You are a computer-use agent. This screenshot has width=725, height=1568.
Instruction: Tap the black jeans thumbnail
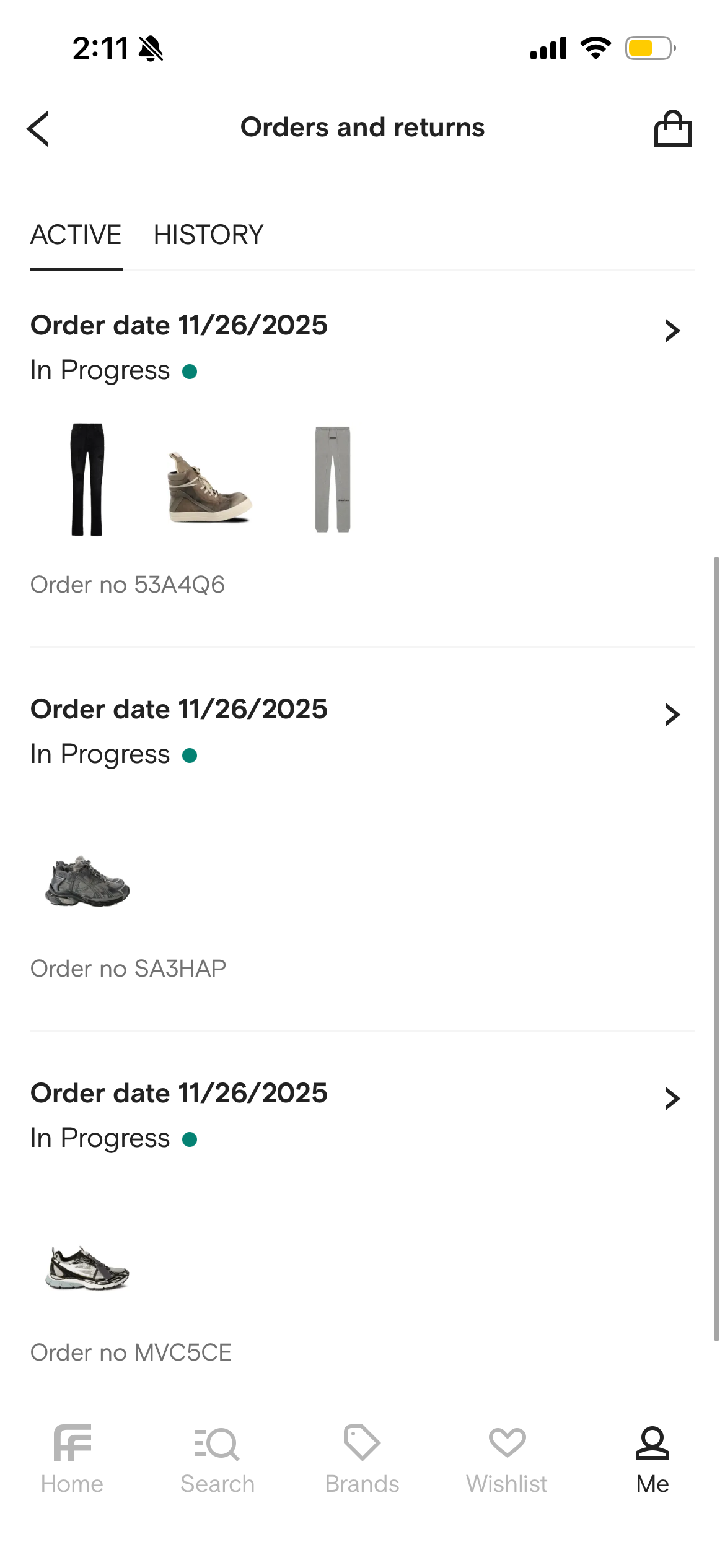tap(87, 479)
